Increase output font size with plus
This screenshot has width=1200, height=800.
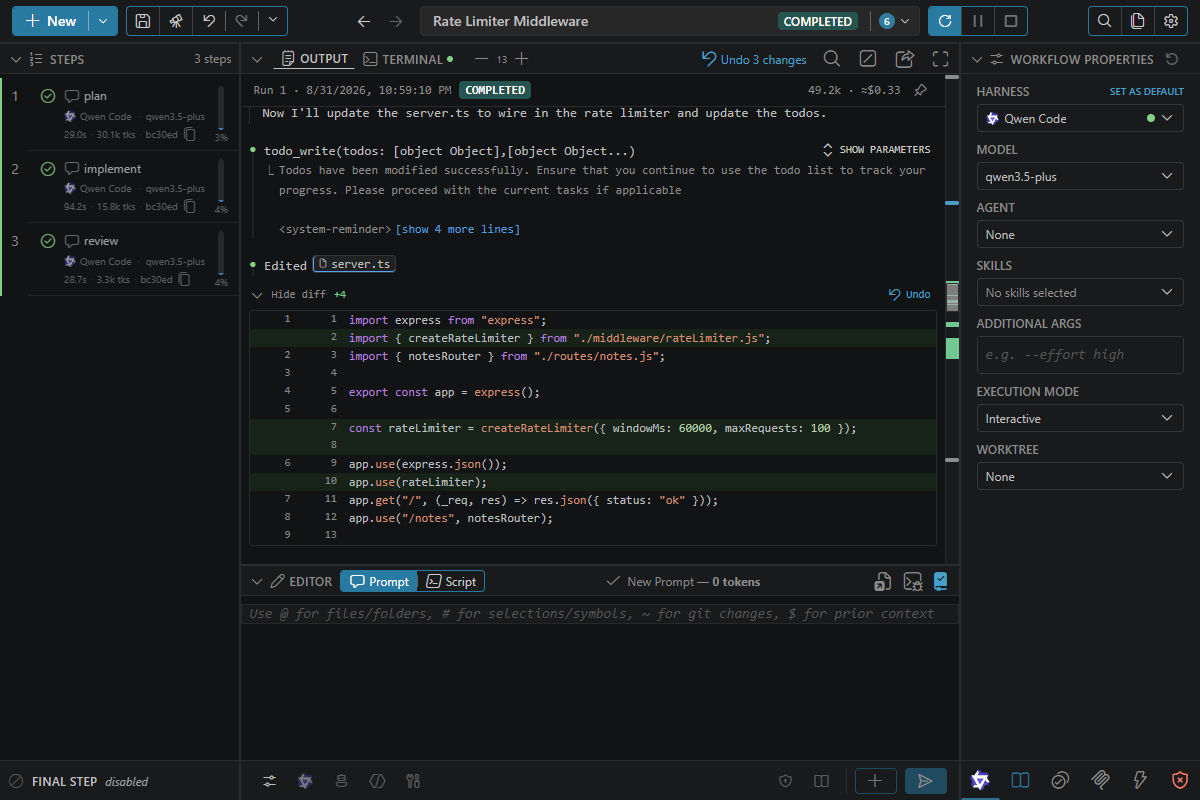pos(521,59)
